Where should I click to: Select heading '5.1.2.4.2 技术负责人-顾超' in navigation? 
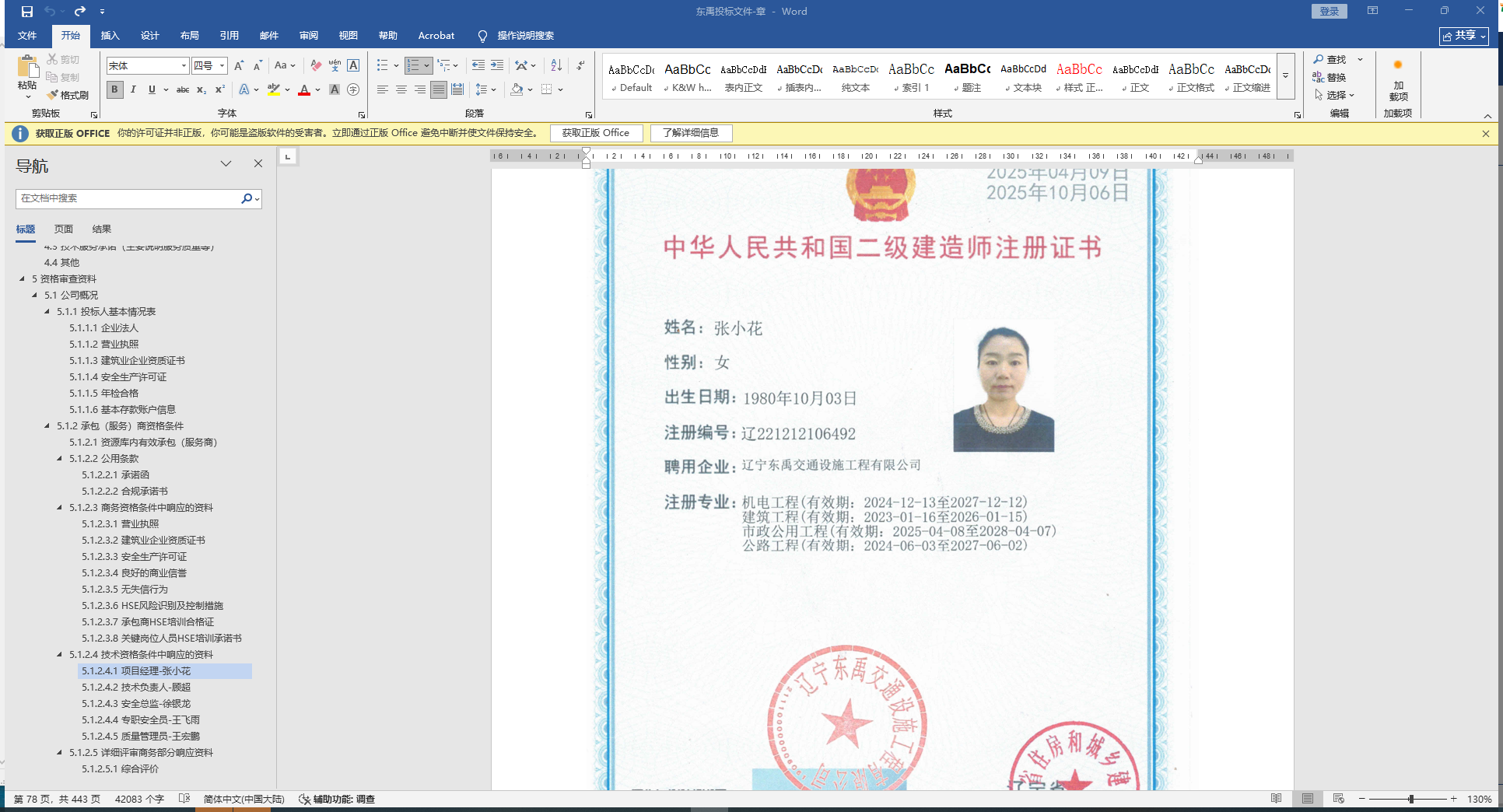click(136, 687)
